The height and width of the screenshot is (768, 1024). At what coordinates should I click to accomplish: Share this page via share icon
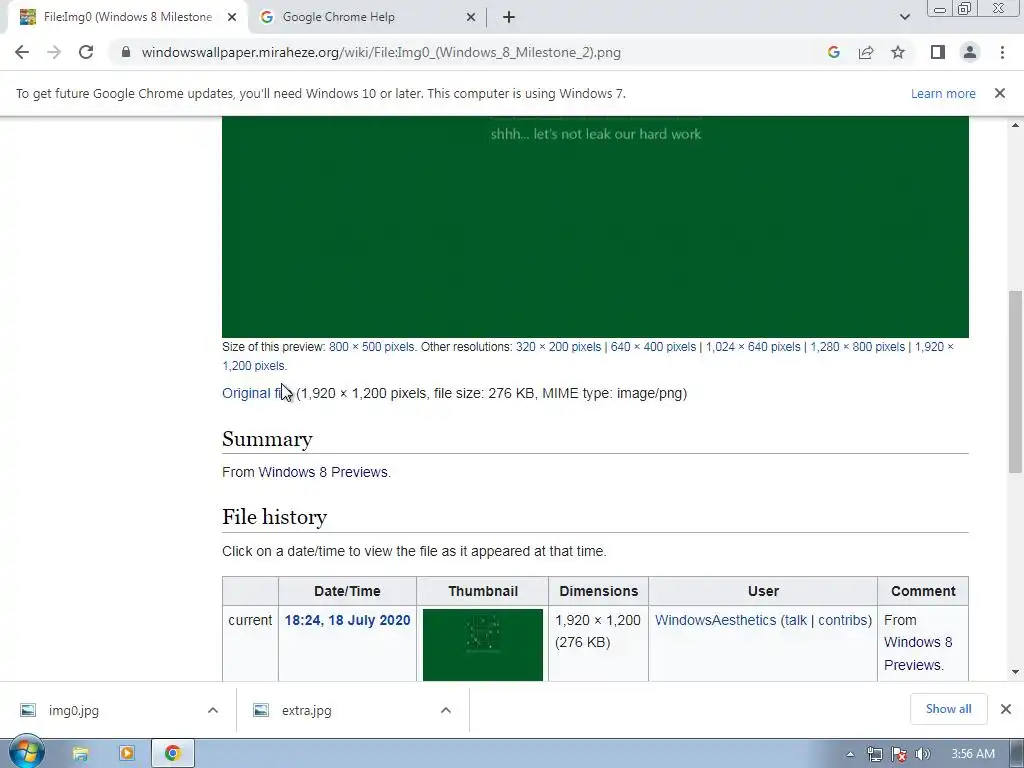866,52
